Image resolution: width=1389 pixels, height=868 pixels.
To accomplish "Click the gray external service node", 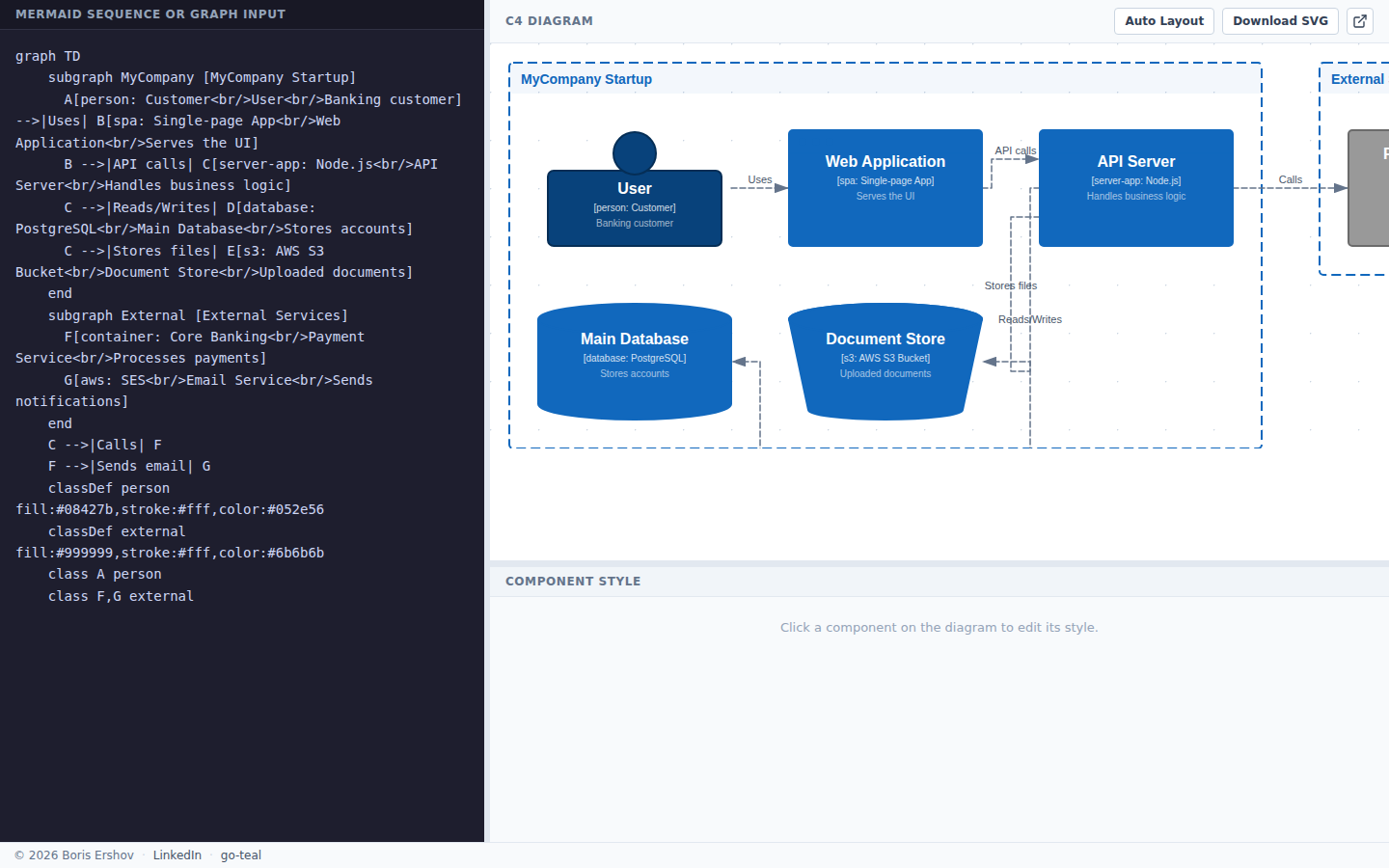I will [x=1369, y=188].
